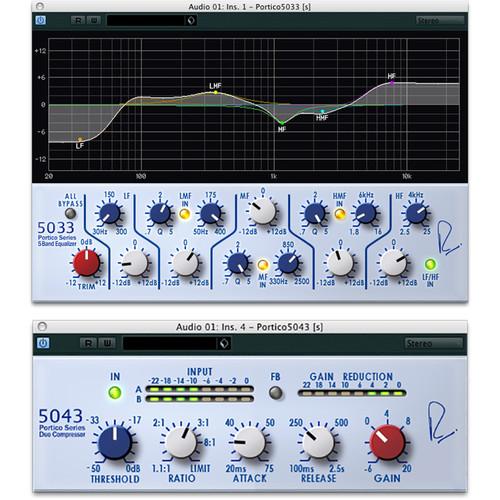Click the red TRIM knob
500x500 pixels.
[x=86, y=263]
